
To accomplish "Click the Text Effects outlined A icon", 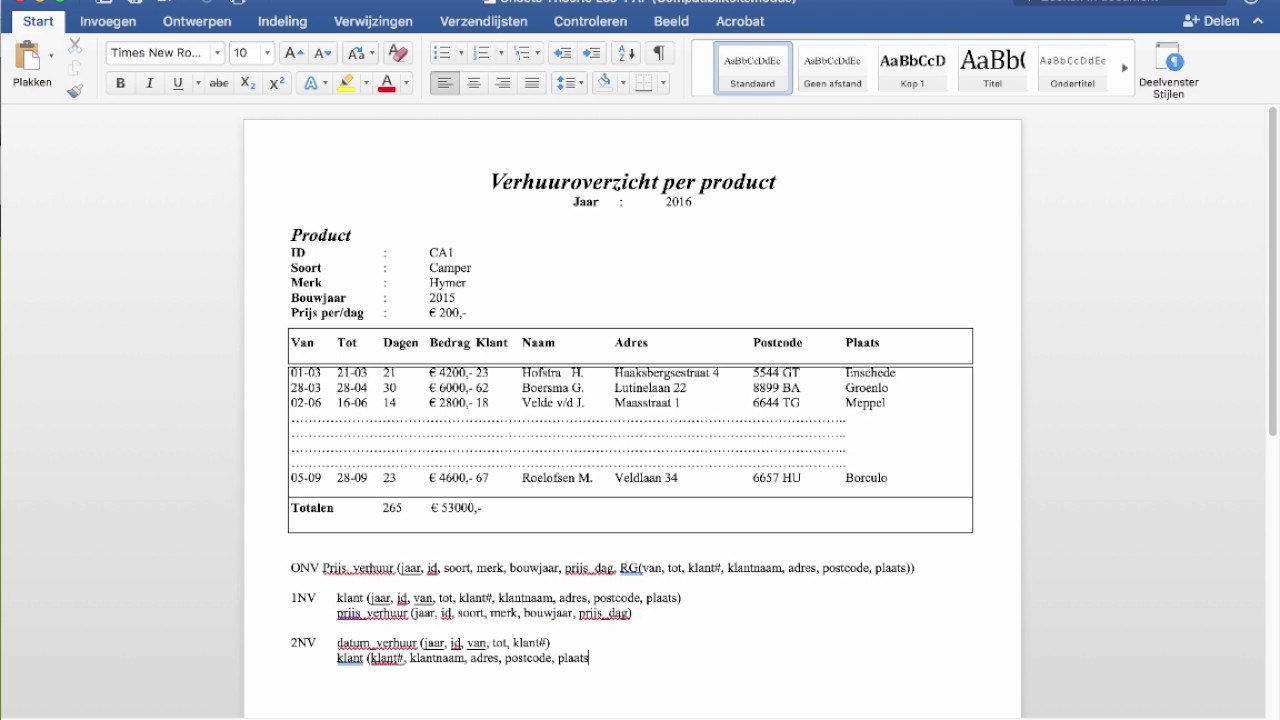I will coord(310,83).
